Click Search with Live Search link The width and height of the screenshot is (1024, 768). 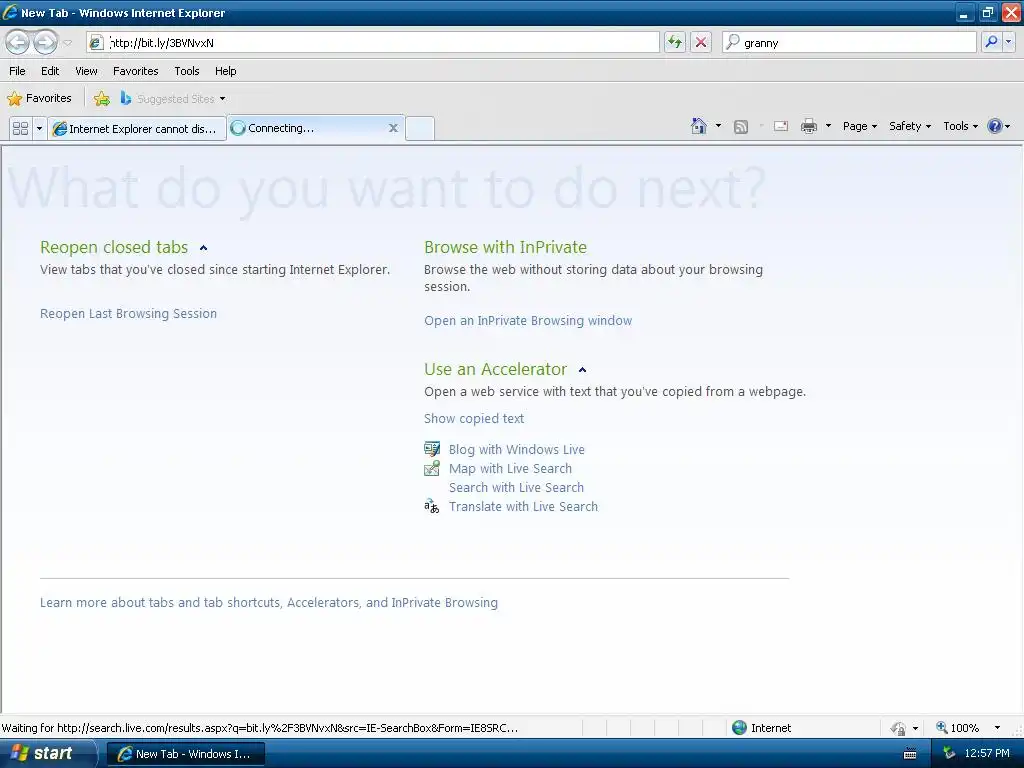(x=516, y=487)
